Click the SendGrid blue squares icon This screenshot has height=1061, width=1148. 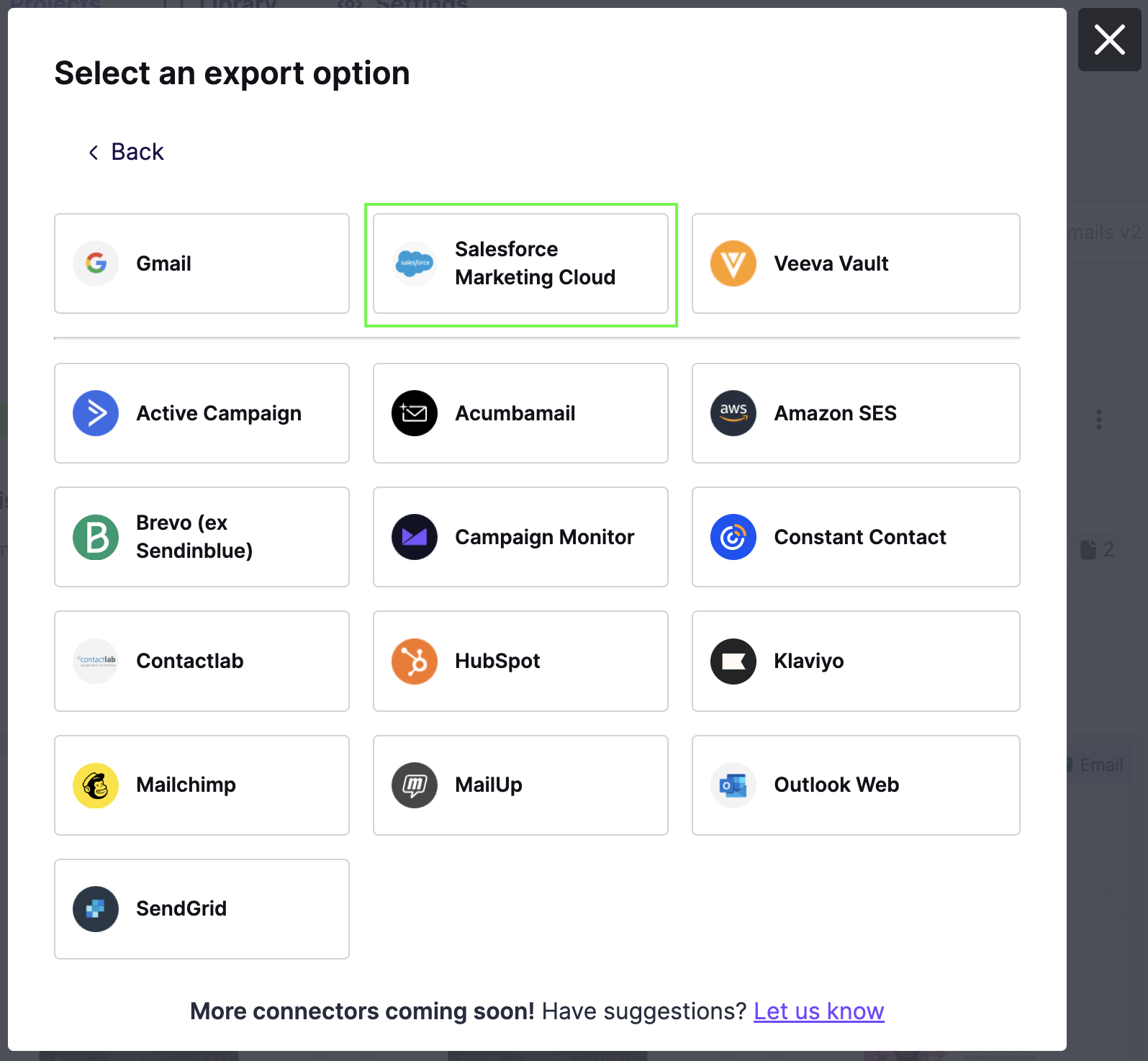[96, 908]
